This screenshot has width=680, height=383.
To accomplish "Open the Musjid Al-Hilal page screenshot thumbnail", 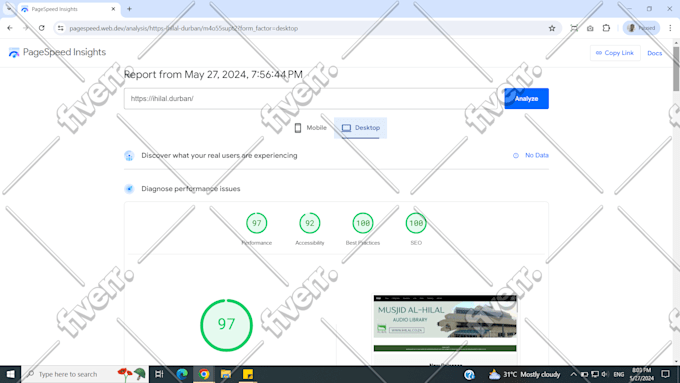I will coord(445,329).
